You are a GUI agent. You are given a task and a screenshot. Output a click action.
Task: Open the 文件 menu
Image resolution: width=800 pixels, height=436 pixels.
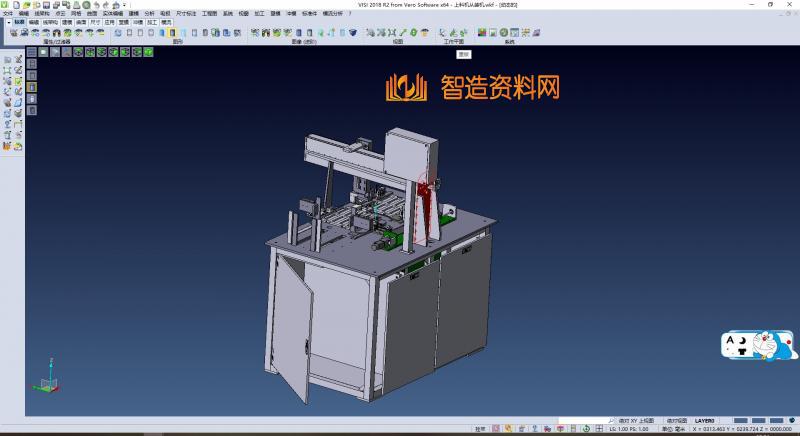pyautogui.click(x=8, y=13)
